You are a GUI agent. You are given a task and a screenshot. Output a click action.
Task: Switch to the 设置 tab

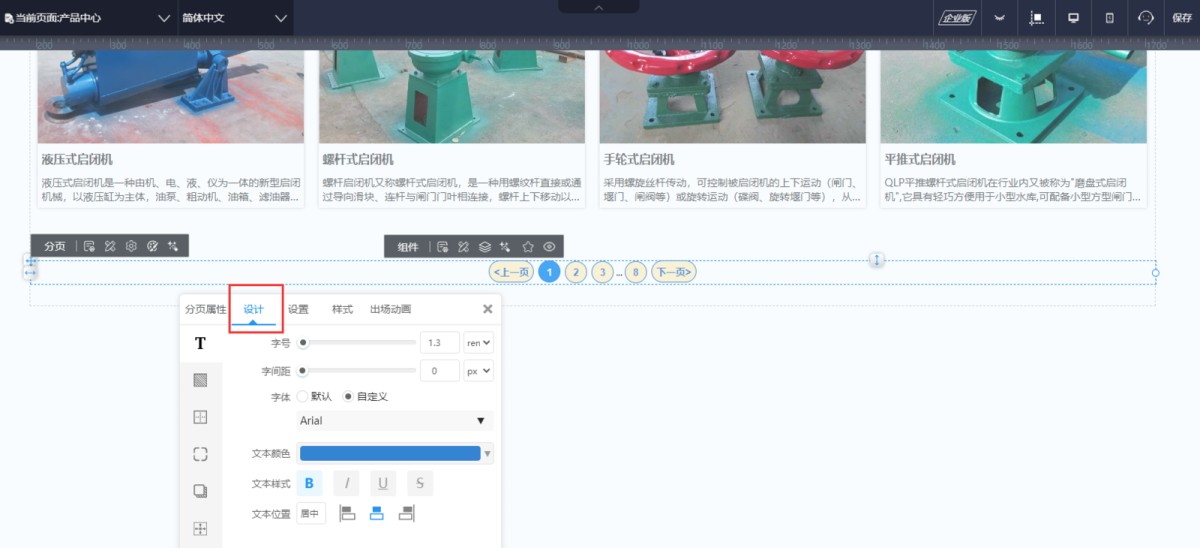[x=298, y=309]
